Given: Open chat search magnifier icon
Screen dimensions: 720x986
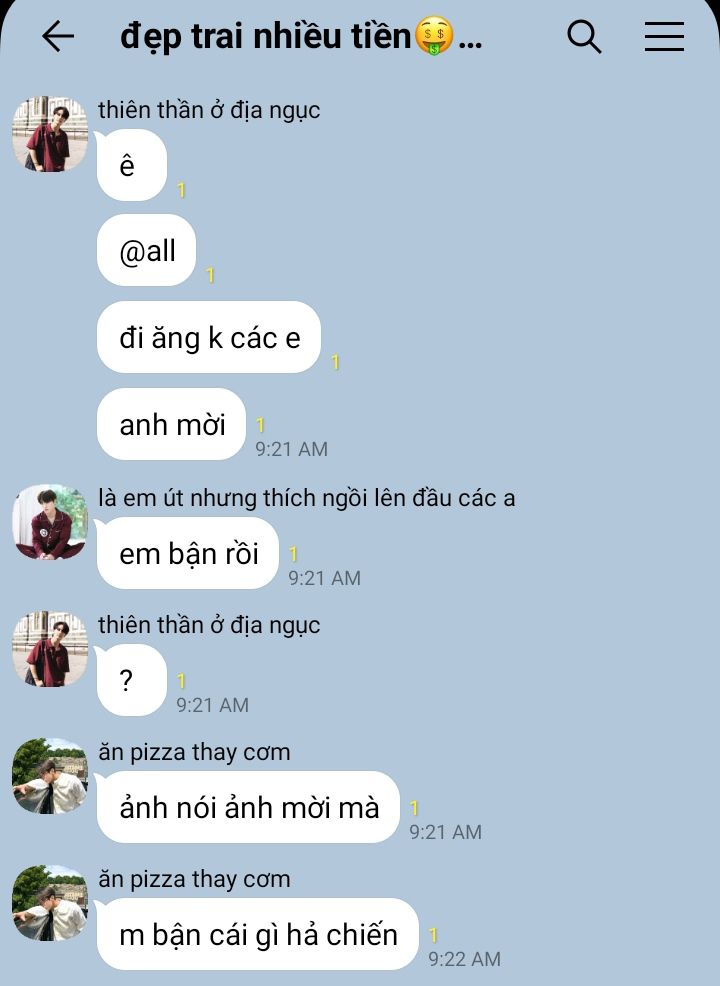Looking at the screenshot, I should click(584, 36).
